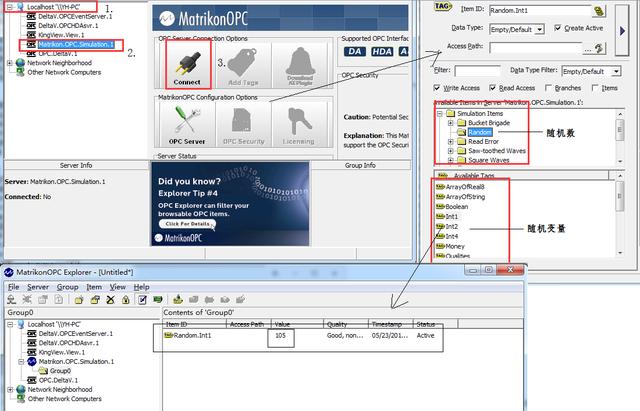Collapse Matrikon.OPC.Simulation.1 node in Explorer tree
The height and width of the screenshot is (411, 640).
(21, 362)
